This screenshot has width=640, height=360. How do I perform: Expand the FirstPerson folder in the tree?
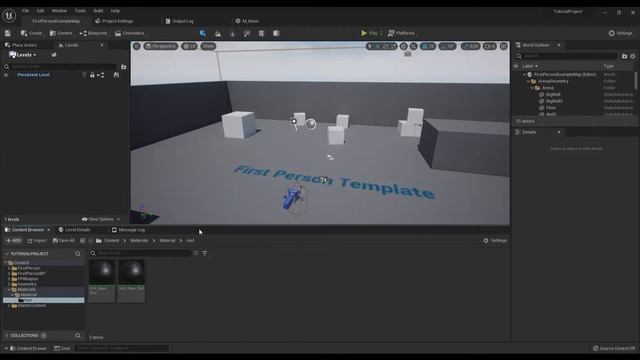[x=9, y=269]
